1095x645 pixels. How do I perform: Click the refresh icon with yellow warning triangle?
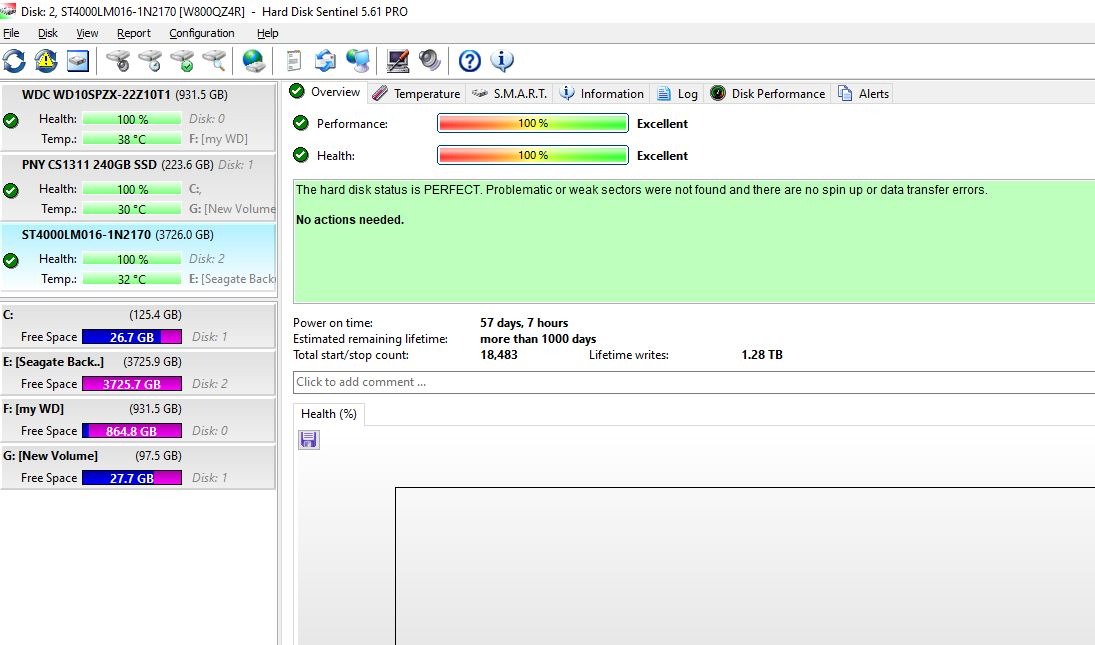point(46,61)
